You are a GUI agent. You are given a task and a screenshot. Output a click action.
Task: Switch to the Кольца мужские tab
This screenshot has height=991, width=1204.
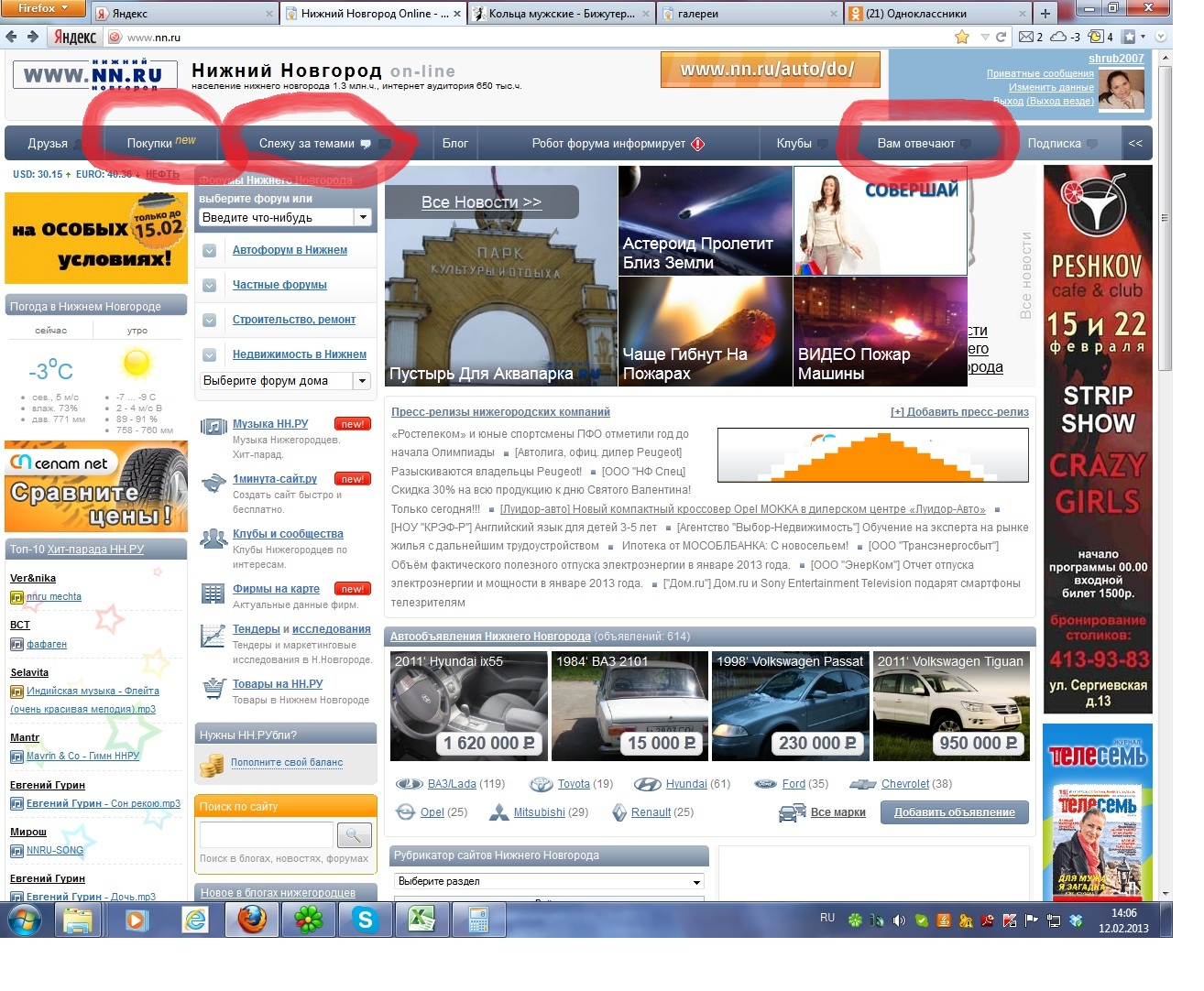(x=561, y=14)
